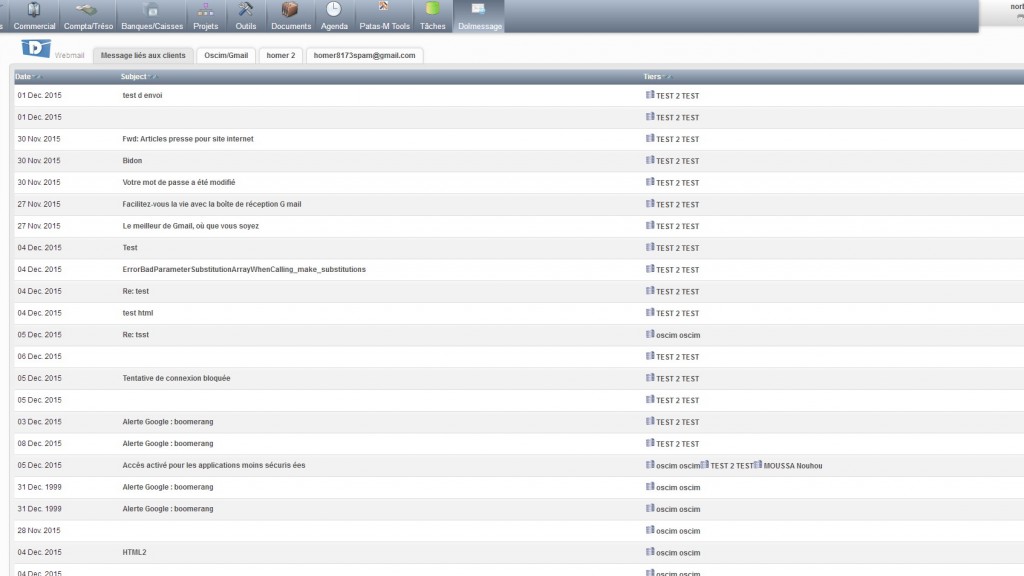Open 'TEST 2 TEST' in the 'Bidon' row
Image resolution: width=1024 pixels, height=576 pixels.
click(x=677, y=161)
